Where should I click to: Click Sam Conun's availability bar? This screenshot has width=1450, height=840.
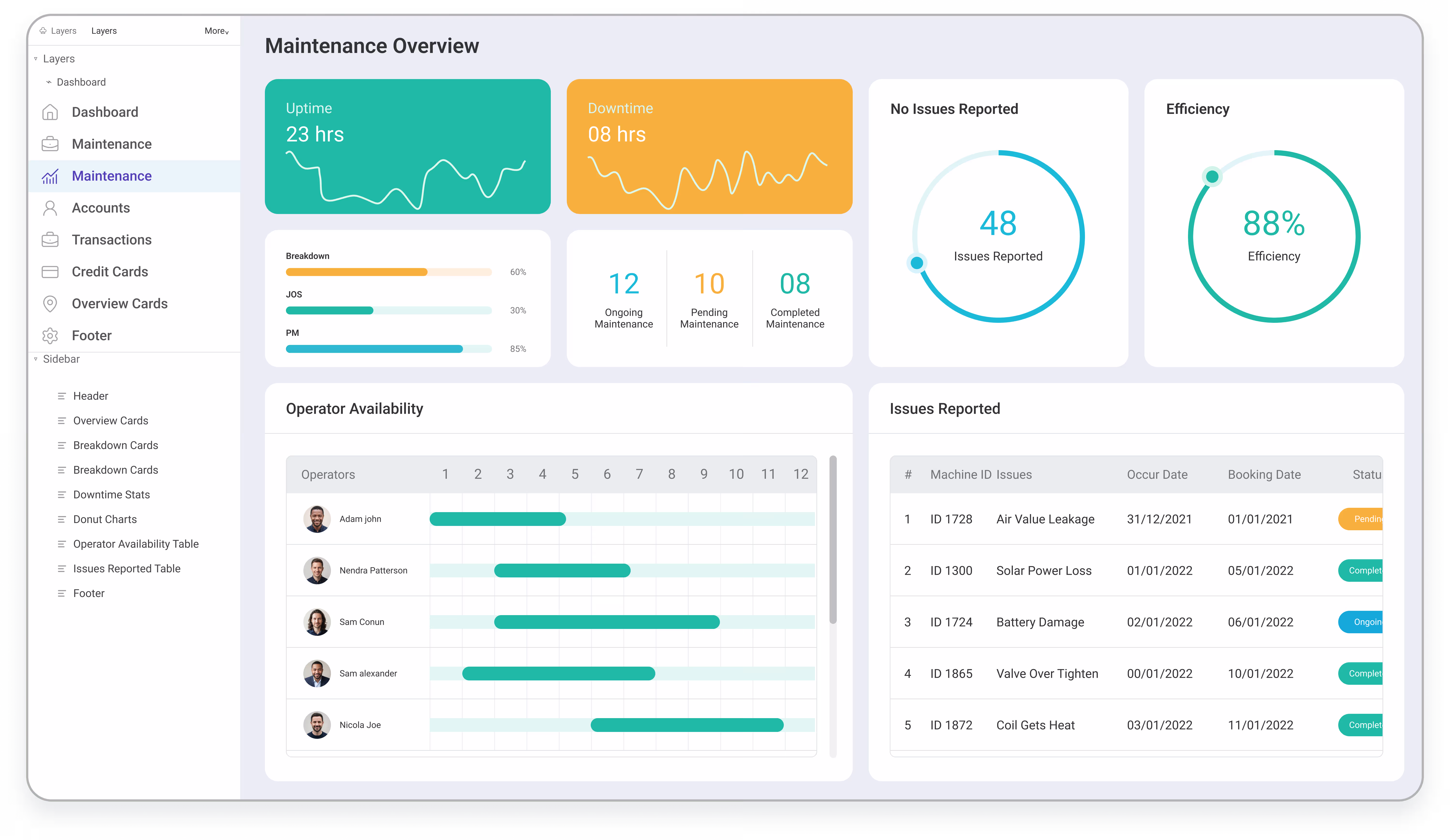(607, 622)
